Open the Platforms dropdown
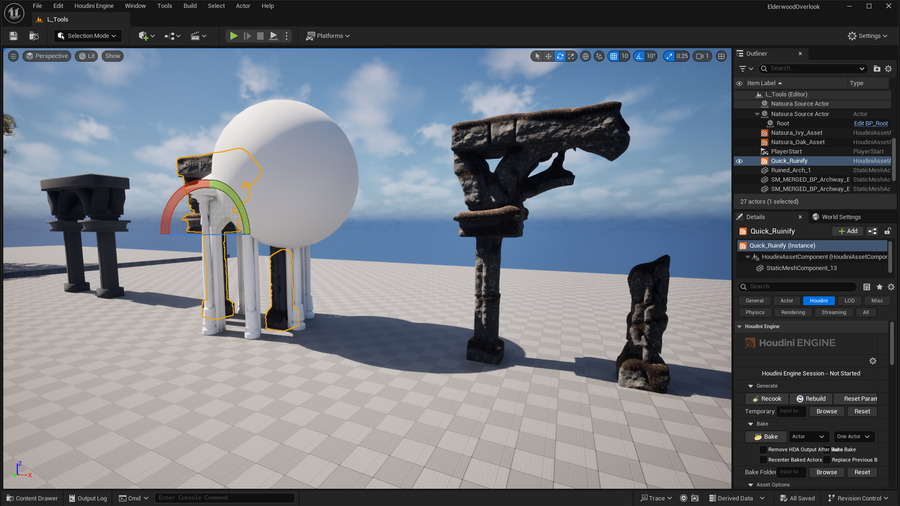Viewport: 900px width, 506px height. tap(328, 36)
